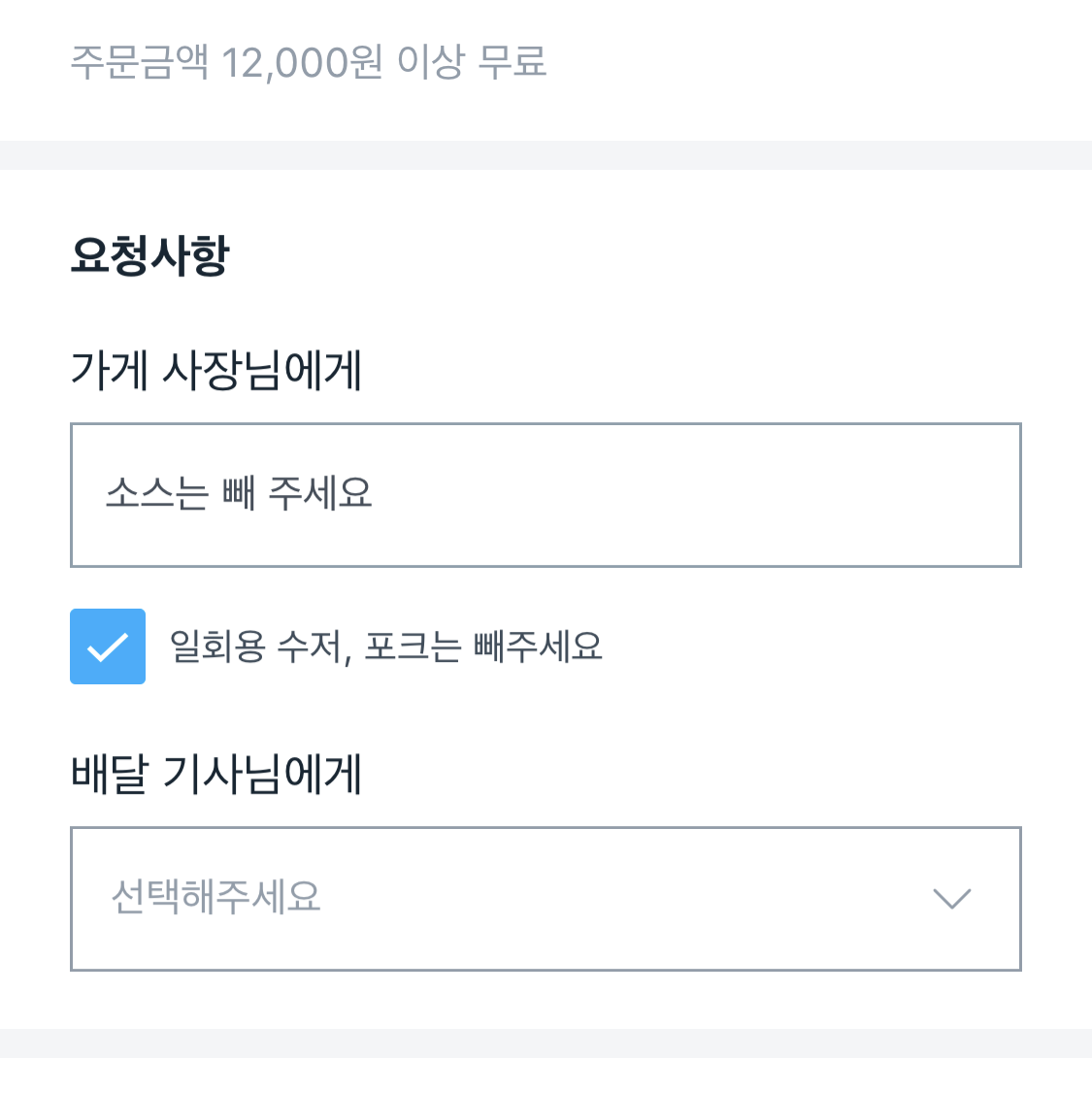This screenshot has height=1093, width=1092.
Task: Click the '배달 기사님에게' field label
Action: [216, 775]
